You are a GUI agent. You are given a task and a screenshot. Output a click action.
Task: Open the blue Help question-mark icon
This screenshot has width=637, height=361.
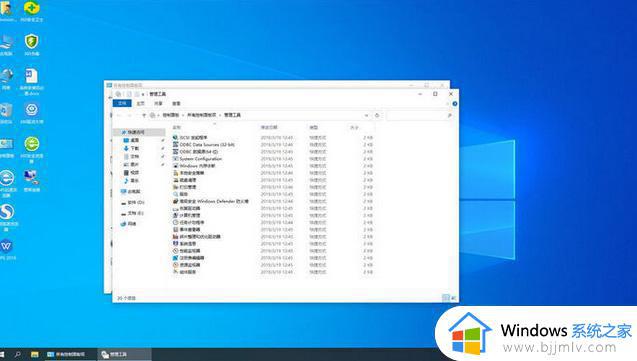pos(455,104)
